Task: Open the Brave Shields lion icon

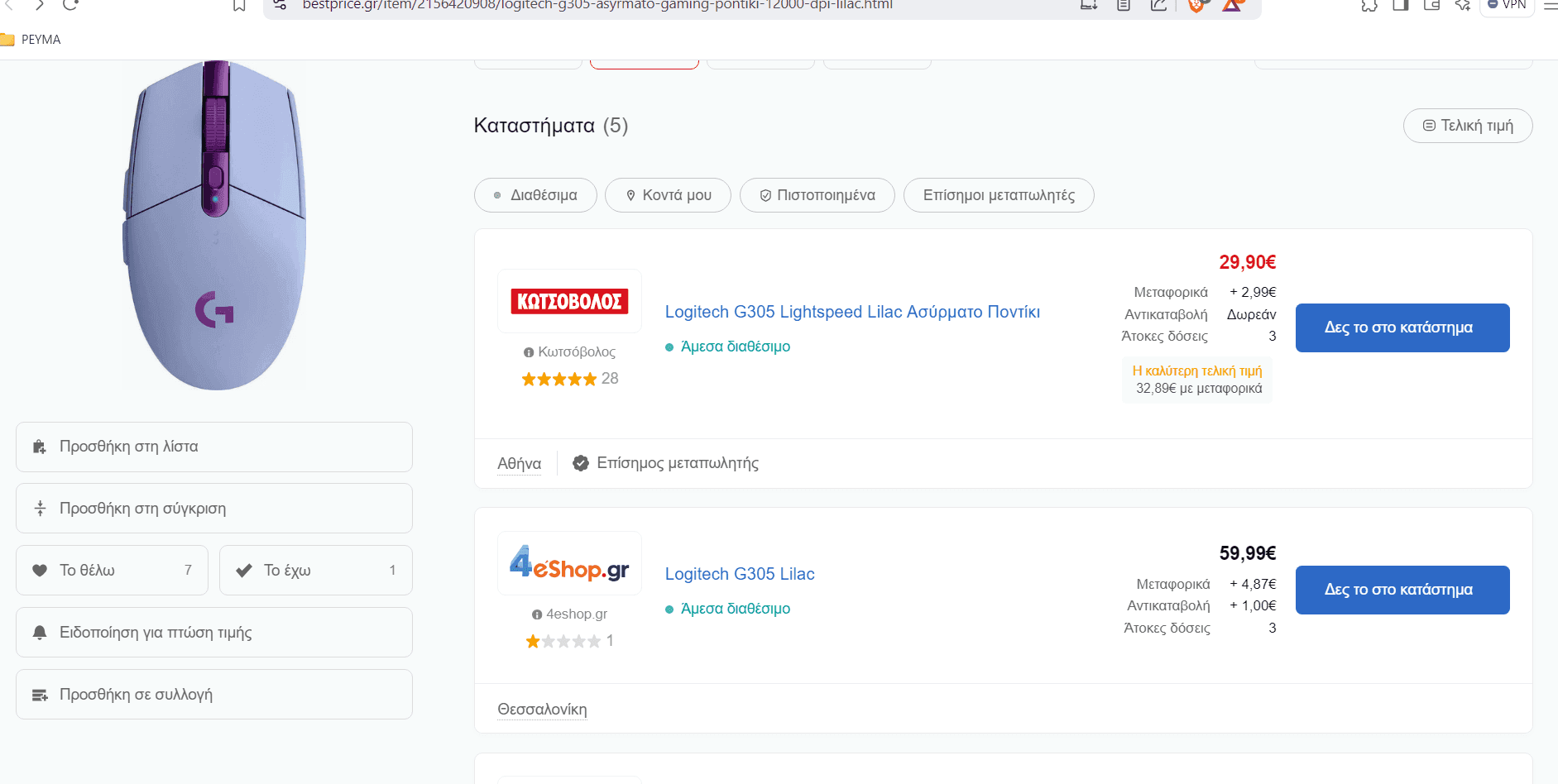Action: tap(1196, 5)
